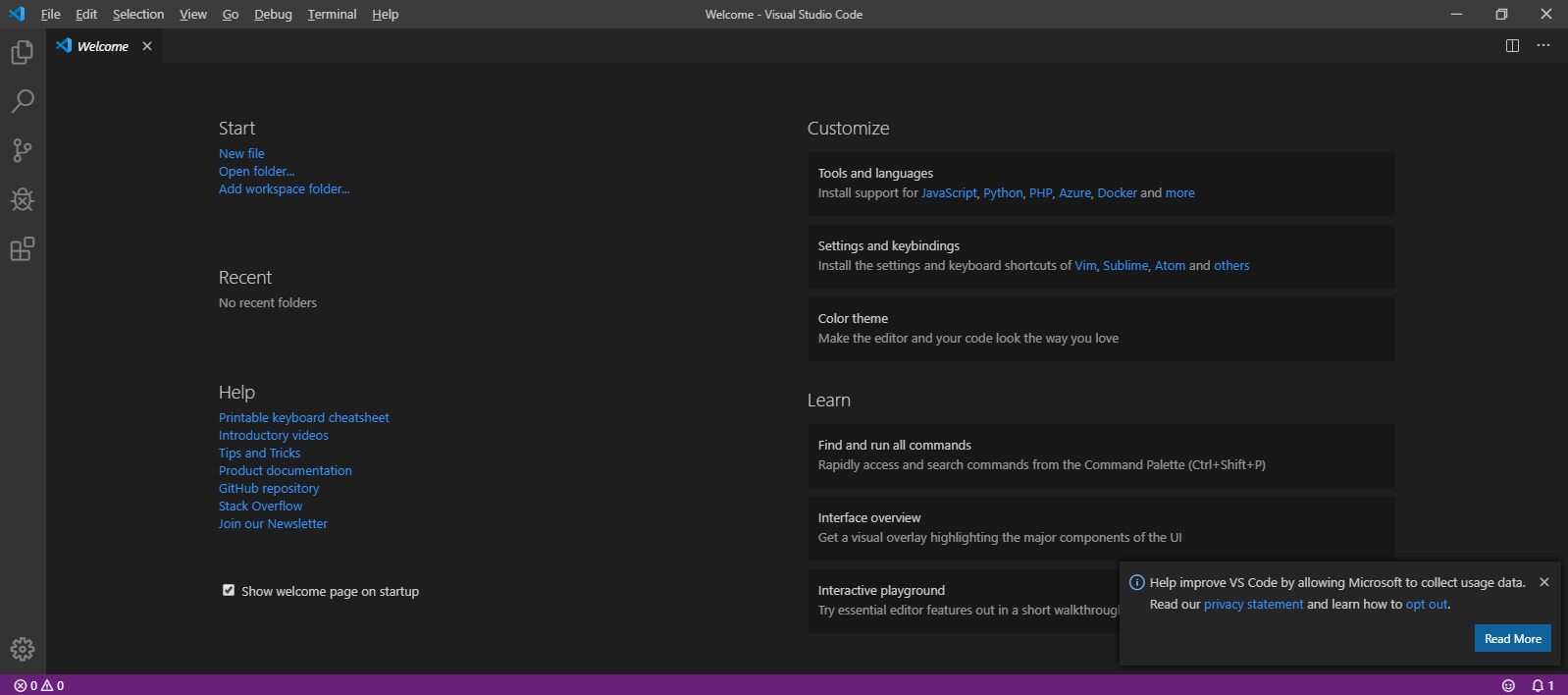Image resolution: width=1568 pixels, height=695 pixels.
Task: Open the Debug view bug icon
Action: pyautogui.click(x=23, y=199)
